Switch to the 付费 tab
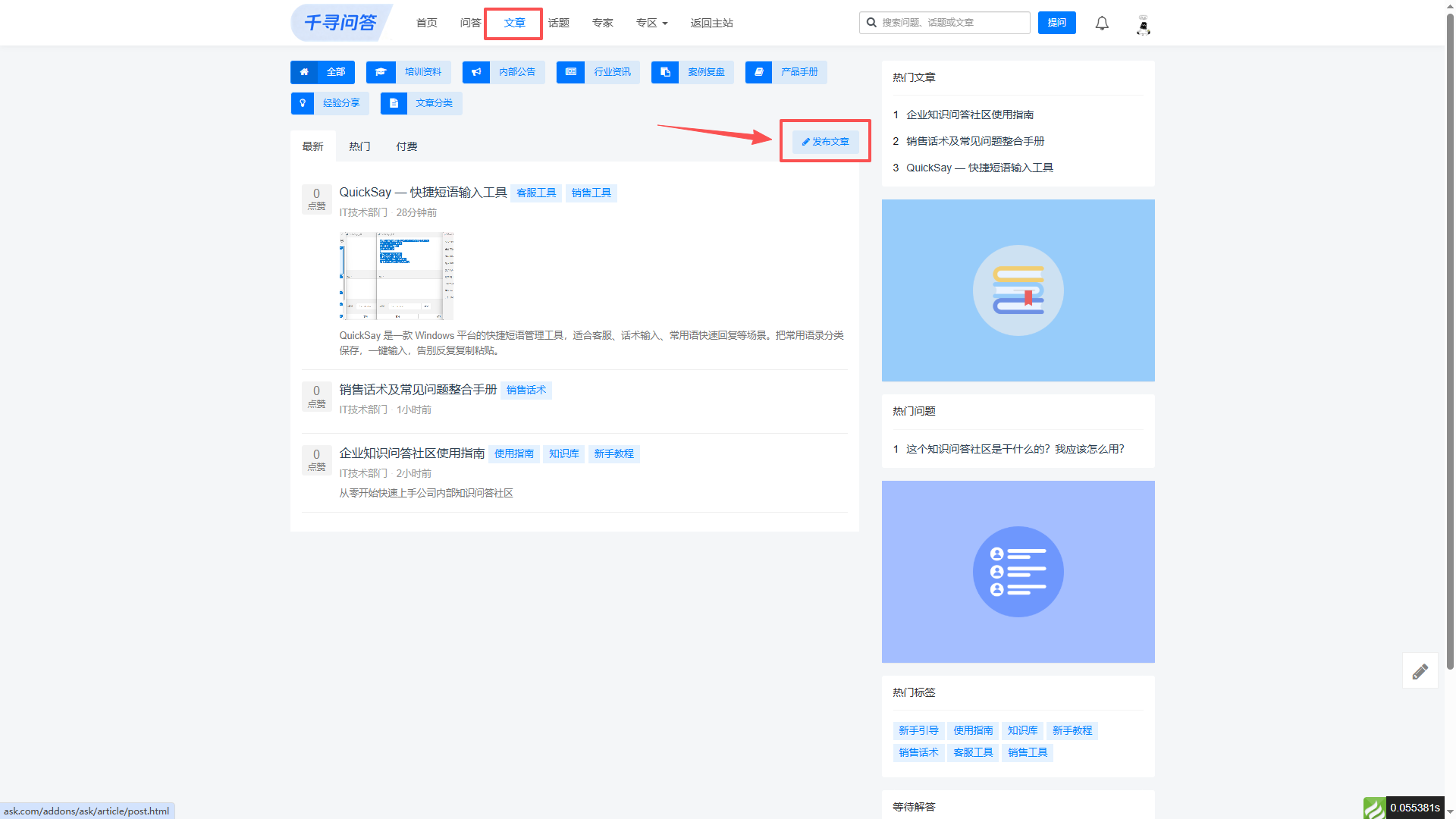Viewport: 1456px width, 819px height. (x=406, y=146)
